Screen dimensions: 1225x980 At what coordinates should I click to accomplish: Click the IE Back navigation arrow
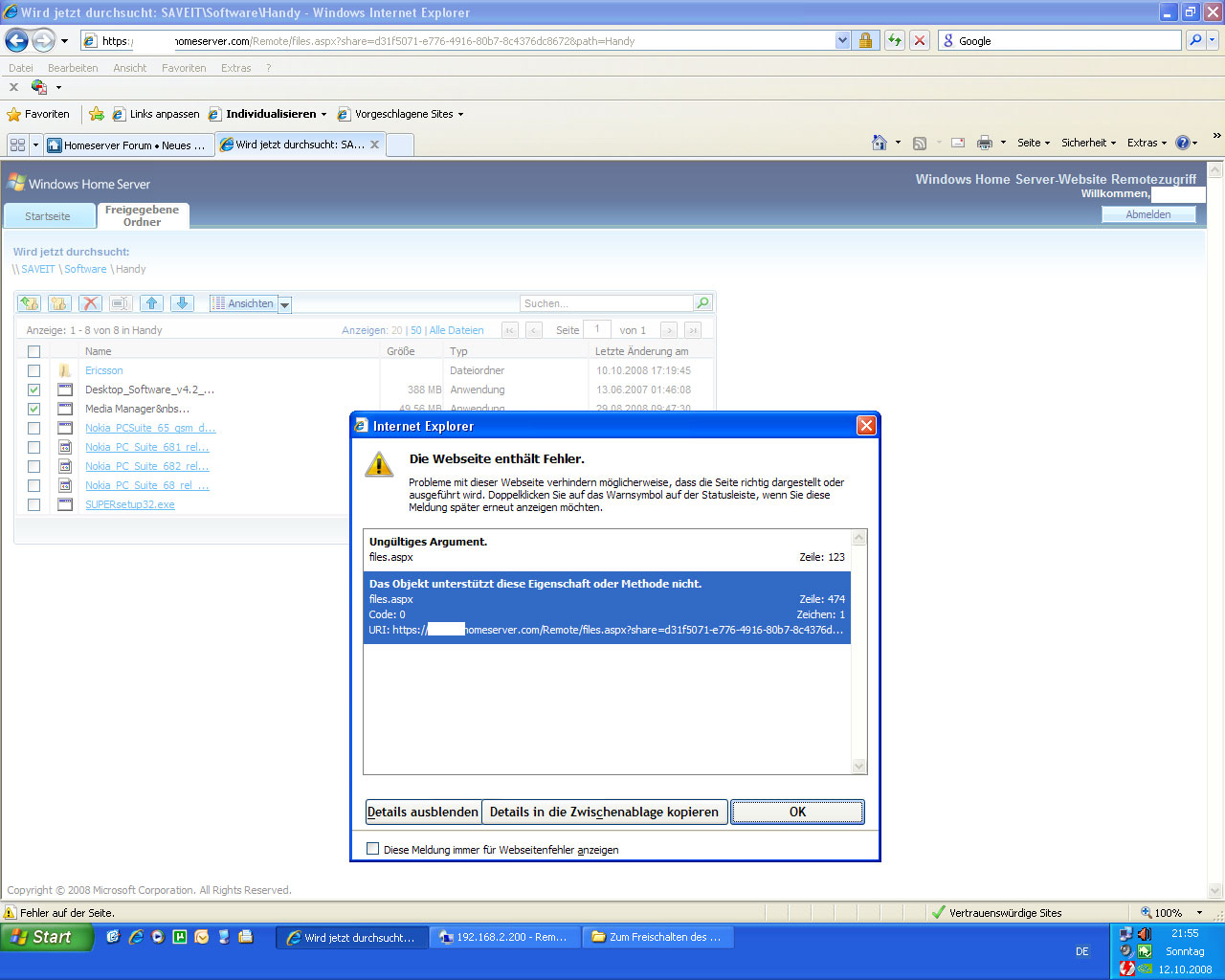(x=17, y=40)
